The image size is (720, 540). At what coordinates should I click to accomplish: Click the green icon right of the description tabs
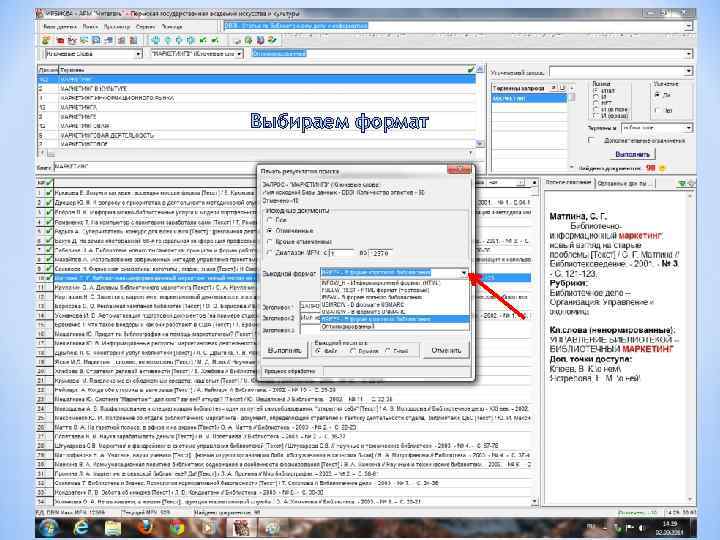point(682,183)
